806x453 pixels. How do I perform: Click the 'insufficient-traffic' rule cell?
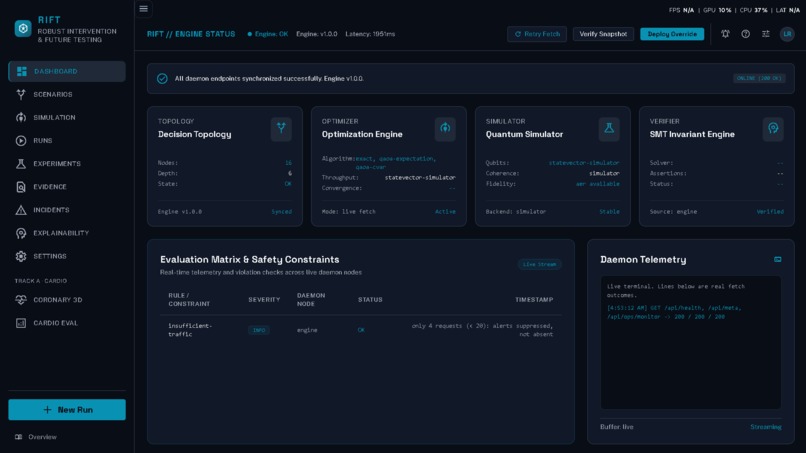point(190,330)
